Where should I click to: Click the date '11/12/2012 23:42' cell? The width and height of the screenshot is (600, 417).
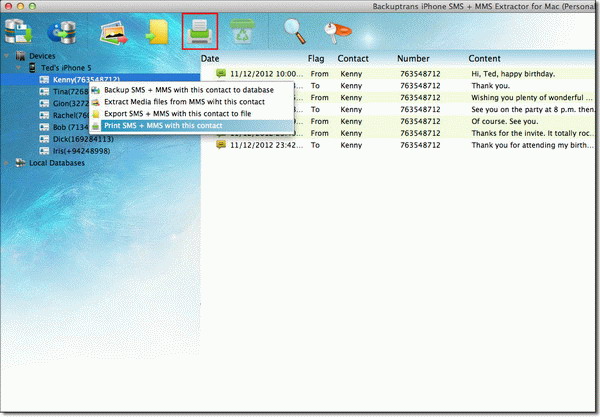pyautogui.click(x=266, y=145)
